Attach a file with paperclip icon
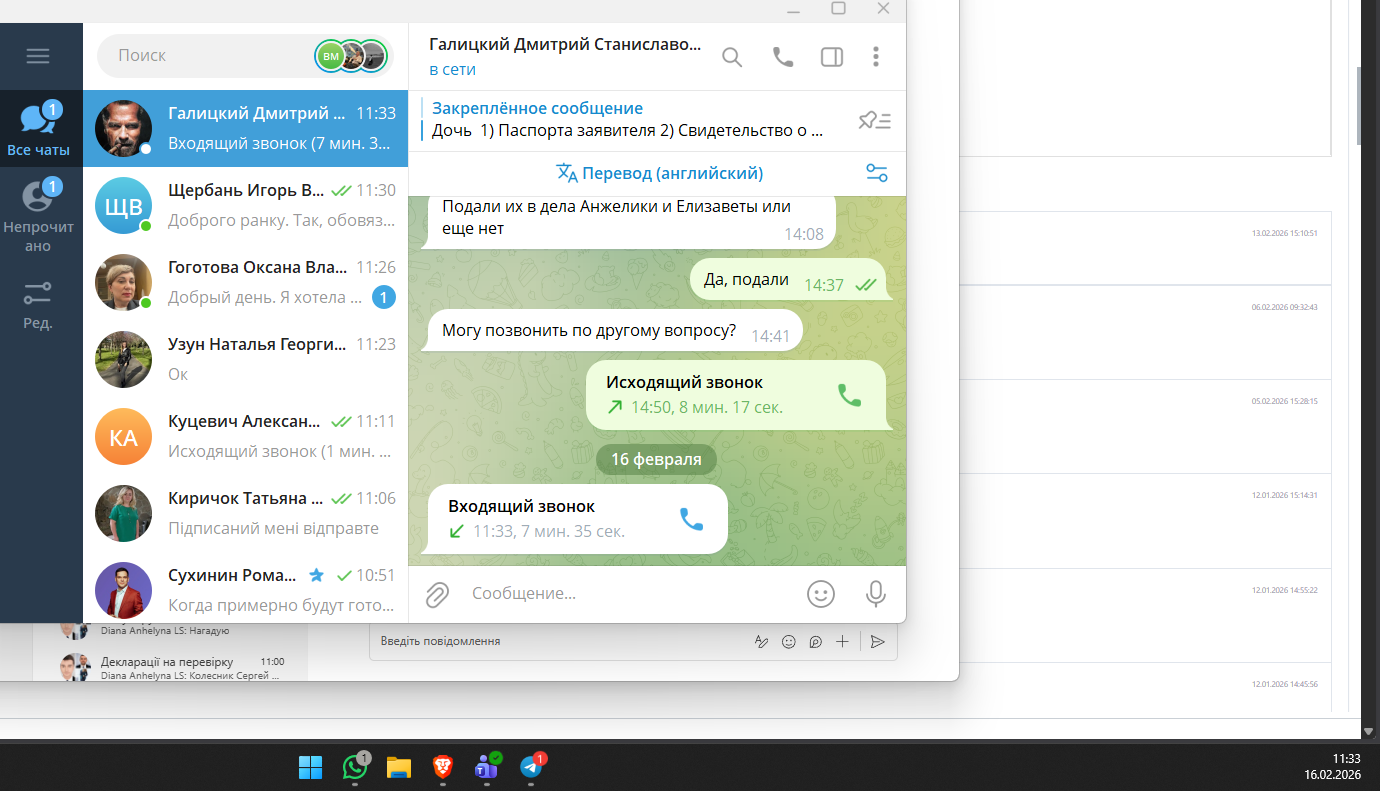The image size is (1380, 791). [437, 594]
